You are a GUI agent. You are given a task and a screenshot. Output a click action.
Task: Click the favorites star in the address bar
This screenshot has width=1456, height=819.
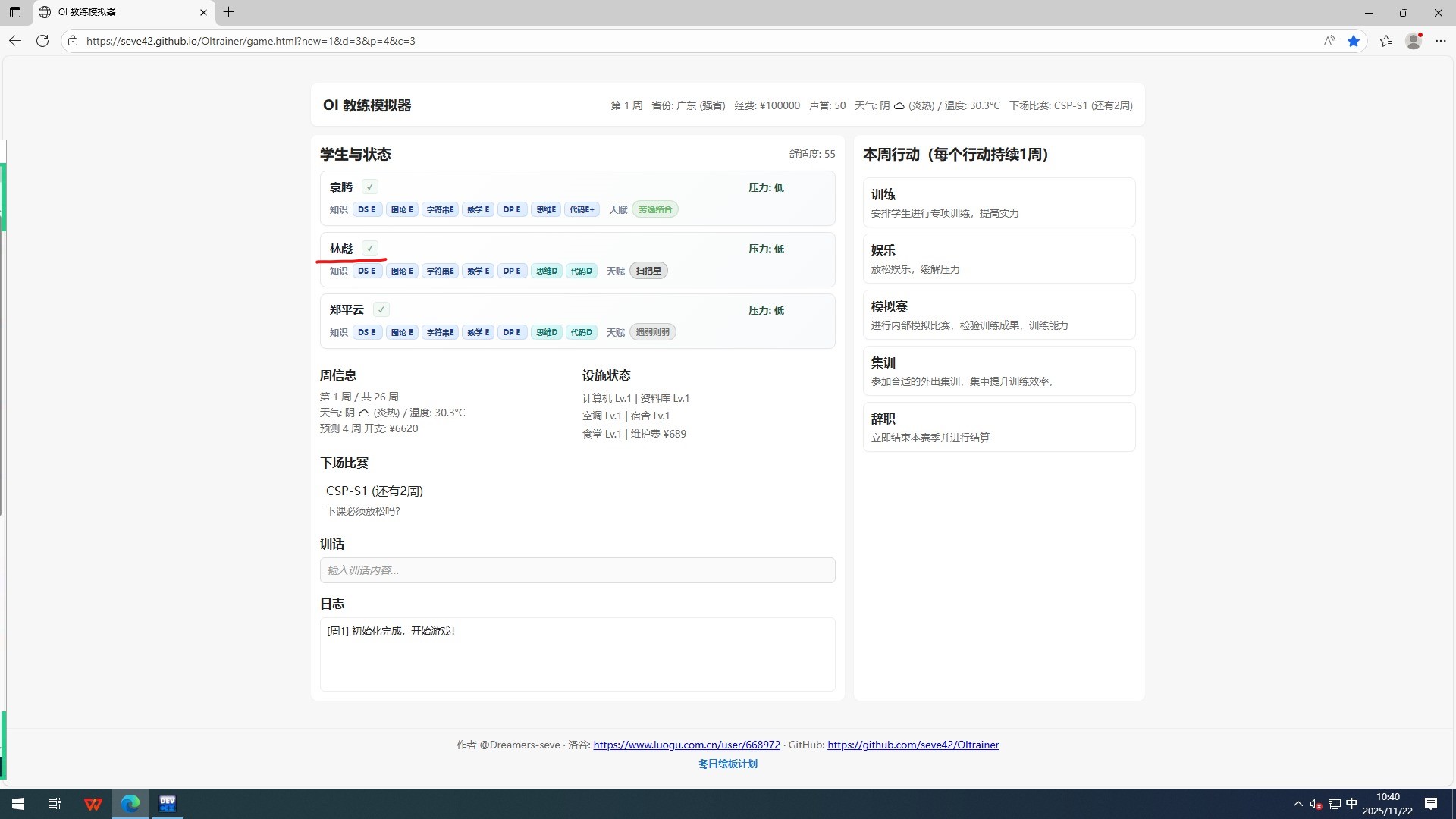(x=1354, y=41)
